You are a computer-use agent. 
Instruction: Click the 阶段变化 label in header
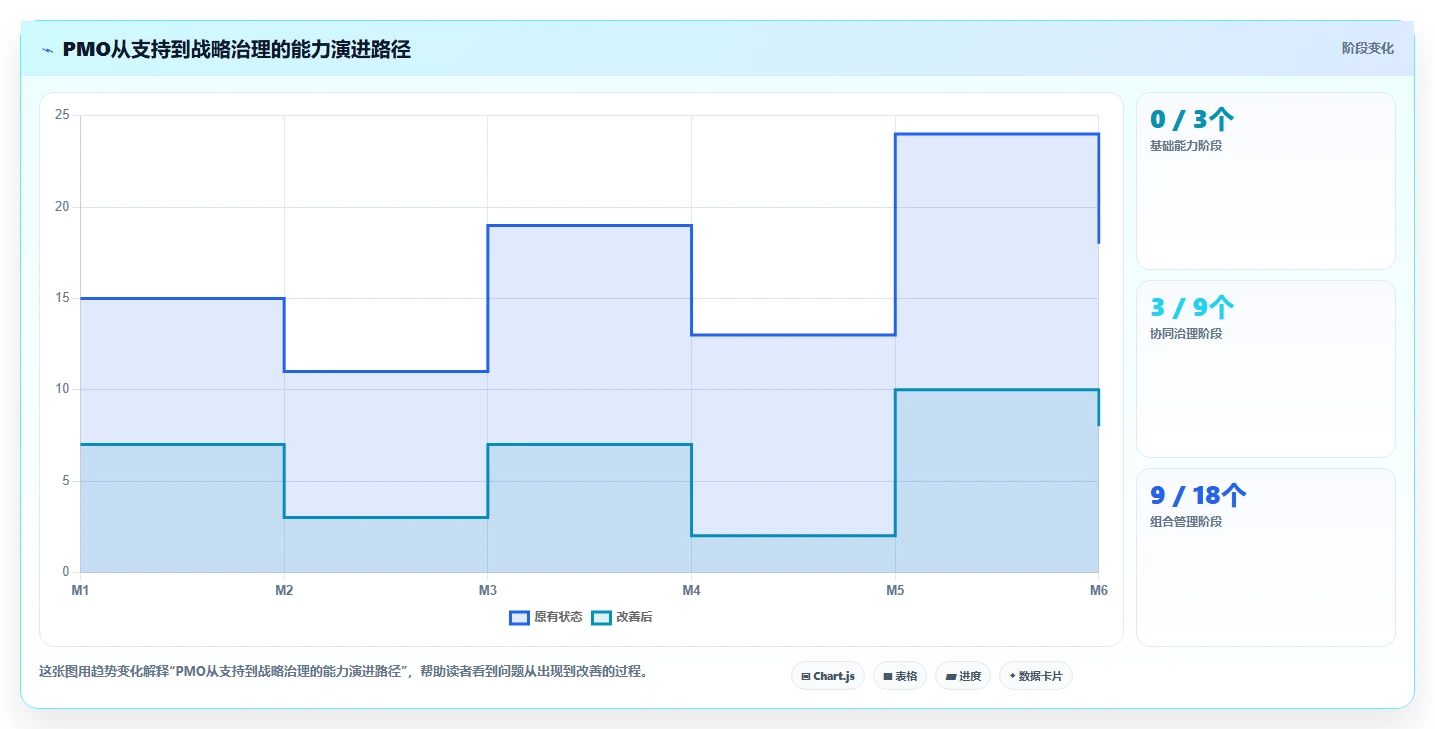pos(1367,49)
